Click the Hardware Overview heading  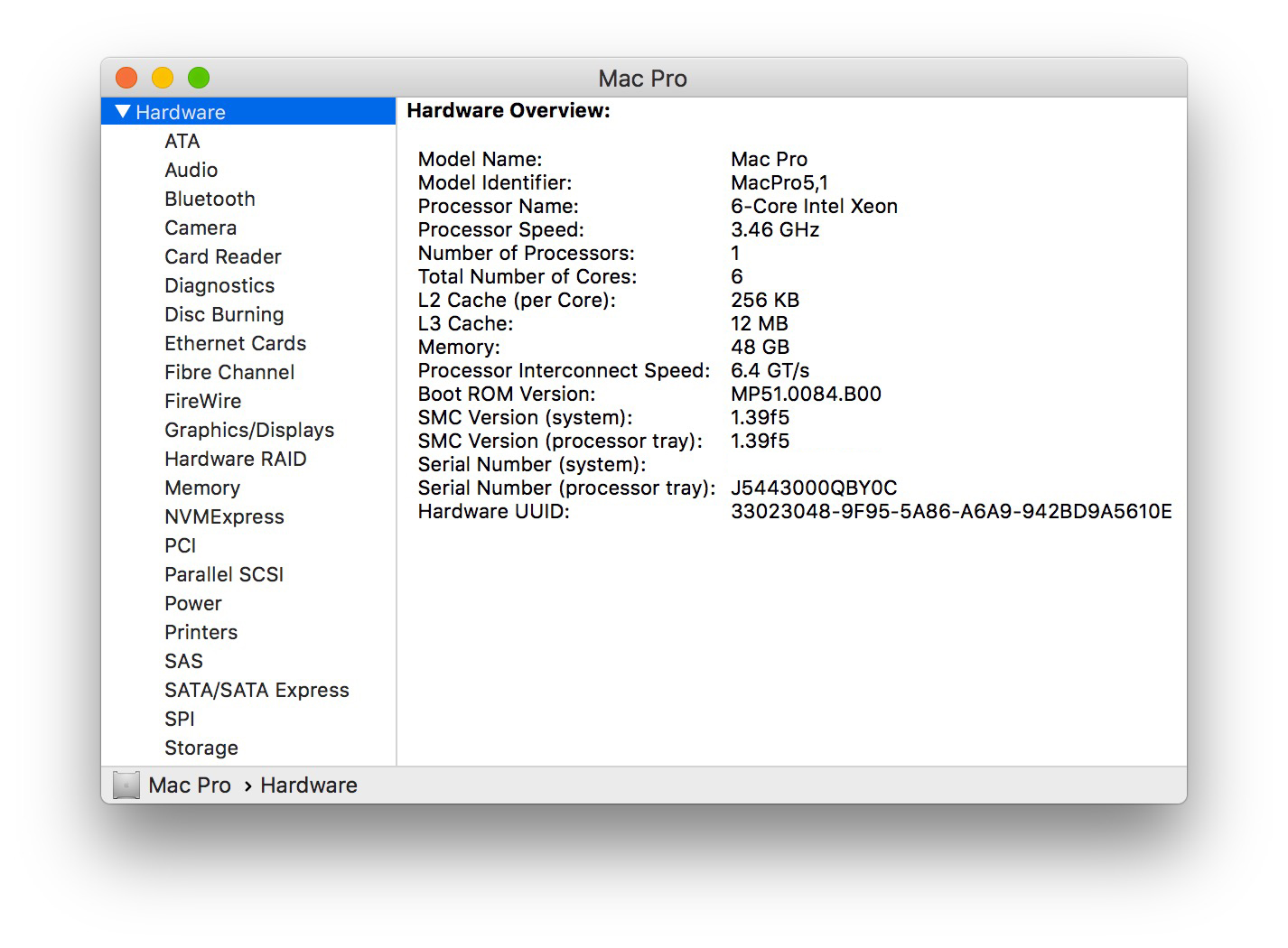509,111
